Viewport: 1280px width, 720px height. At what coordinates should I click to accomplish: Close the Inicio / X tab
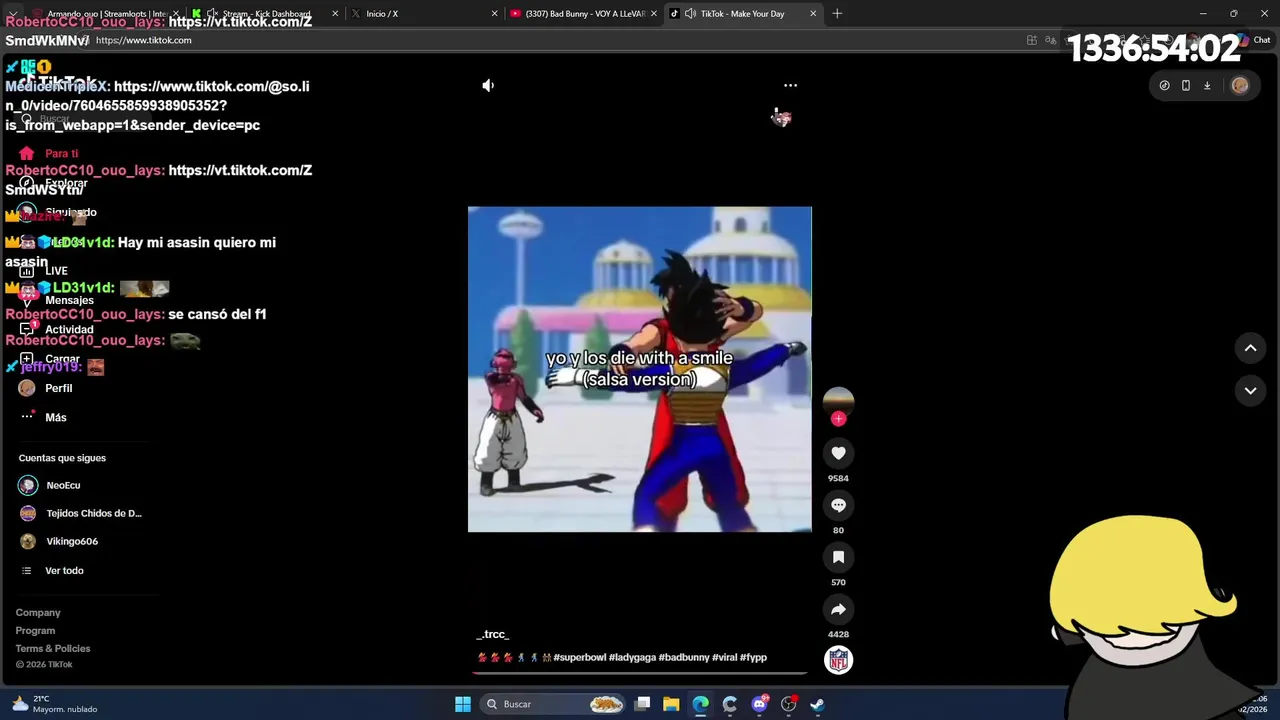[494, 14]
